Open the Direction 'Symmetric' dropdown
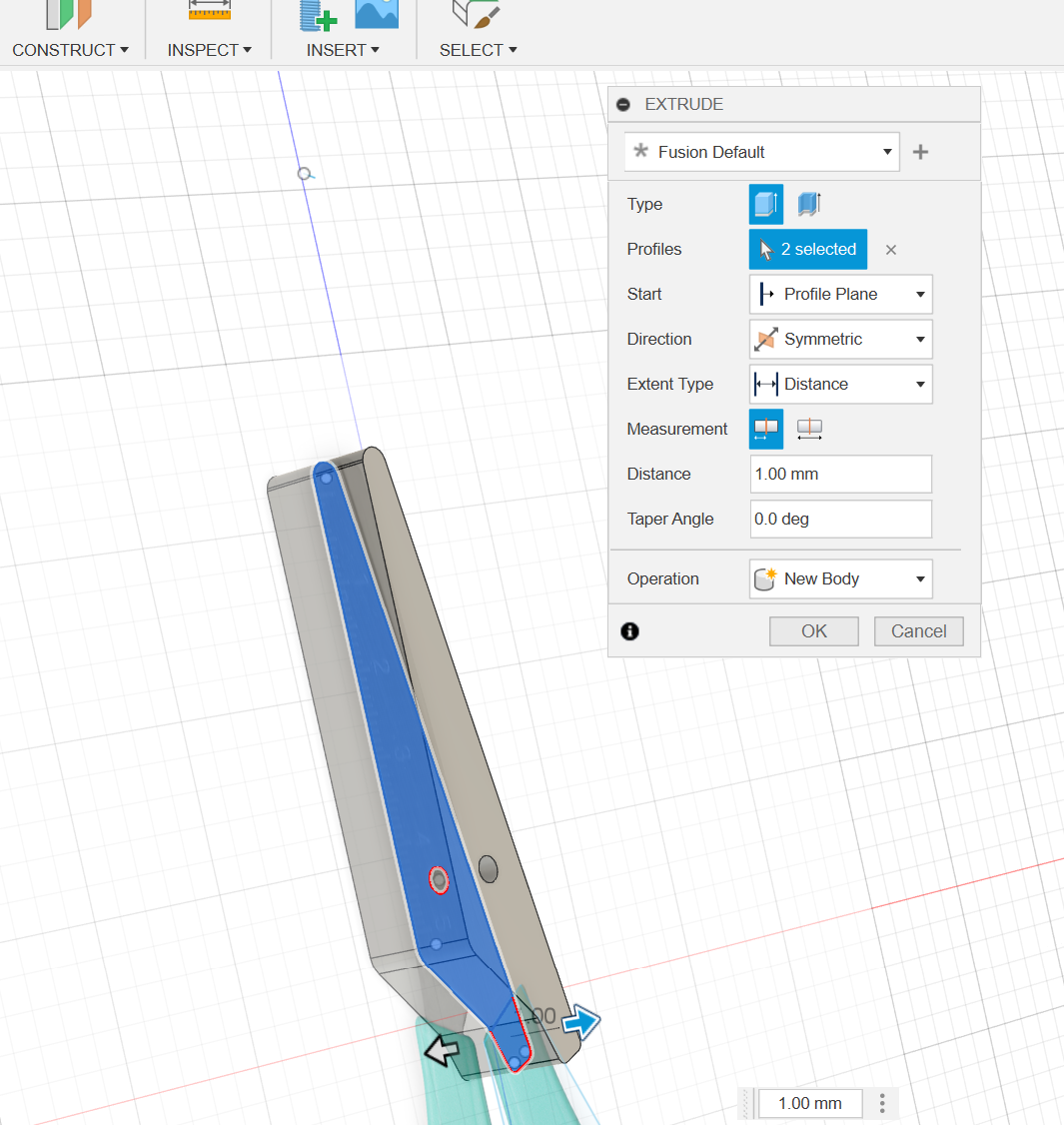Image resolution: width=1064 pixels, height=1125 pixels. 840,340
